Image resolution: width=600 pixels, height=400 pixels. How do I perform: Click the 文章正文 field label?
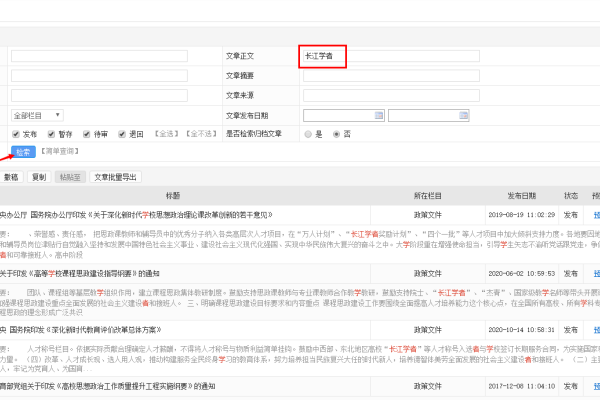pyautogui.click(x=240, y=56)
